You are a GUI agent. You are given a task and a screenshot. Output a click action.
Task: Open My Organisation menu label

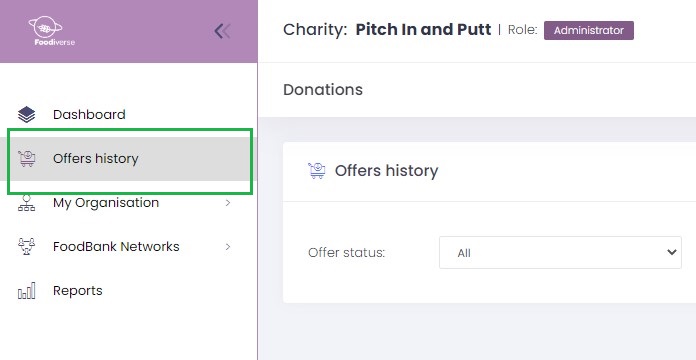[x=106, y=203]
